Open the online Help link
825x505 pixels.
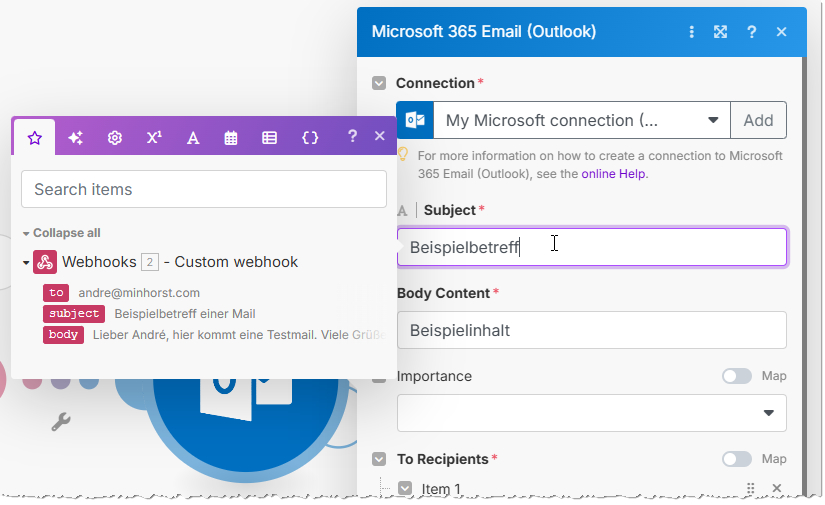click(x=614, y=174)
